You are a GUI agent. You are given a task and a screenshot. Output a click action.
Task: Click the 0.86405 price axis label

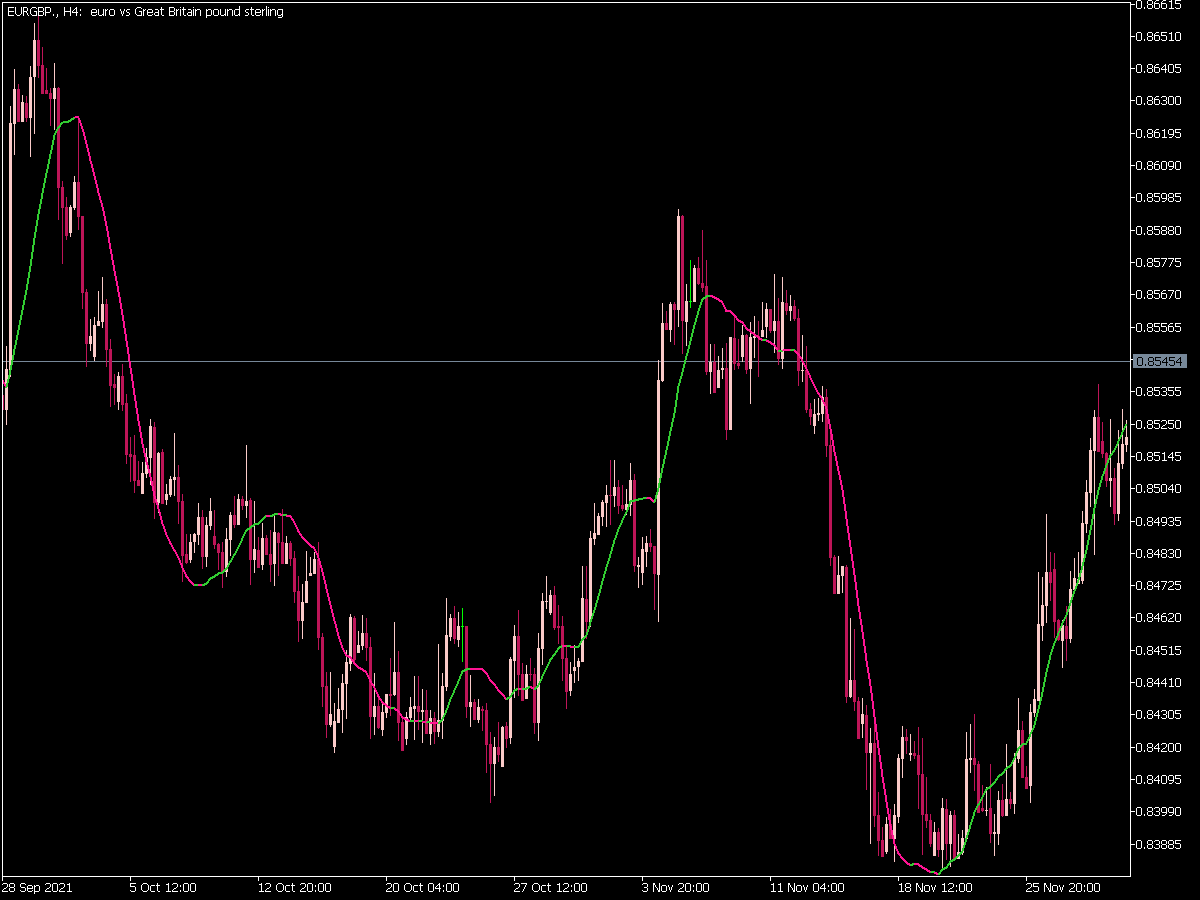[x=1158, y=69]
